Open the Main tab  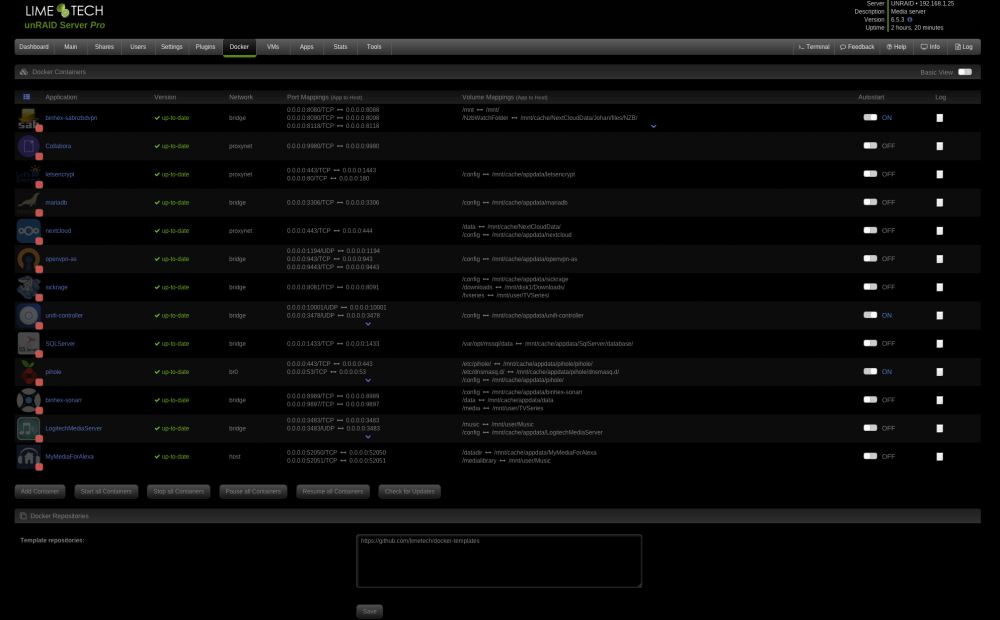click(71, 47)
